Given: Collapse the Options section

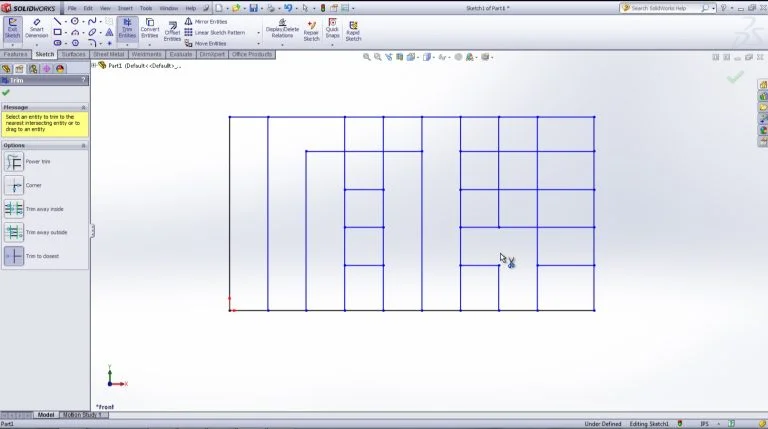Looking at the screenshot, I should [84, 145].
